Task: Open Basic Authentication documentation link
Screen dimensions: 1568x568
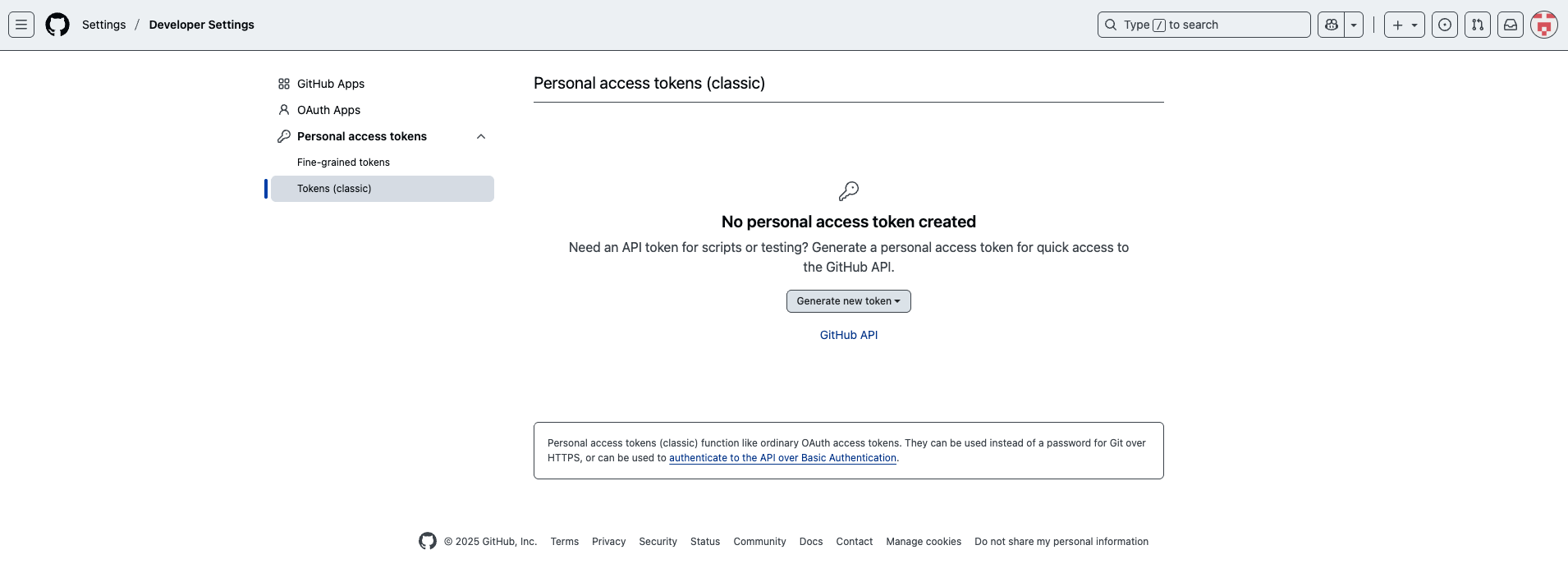Action: pos(782,458)
